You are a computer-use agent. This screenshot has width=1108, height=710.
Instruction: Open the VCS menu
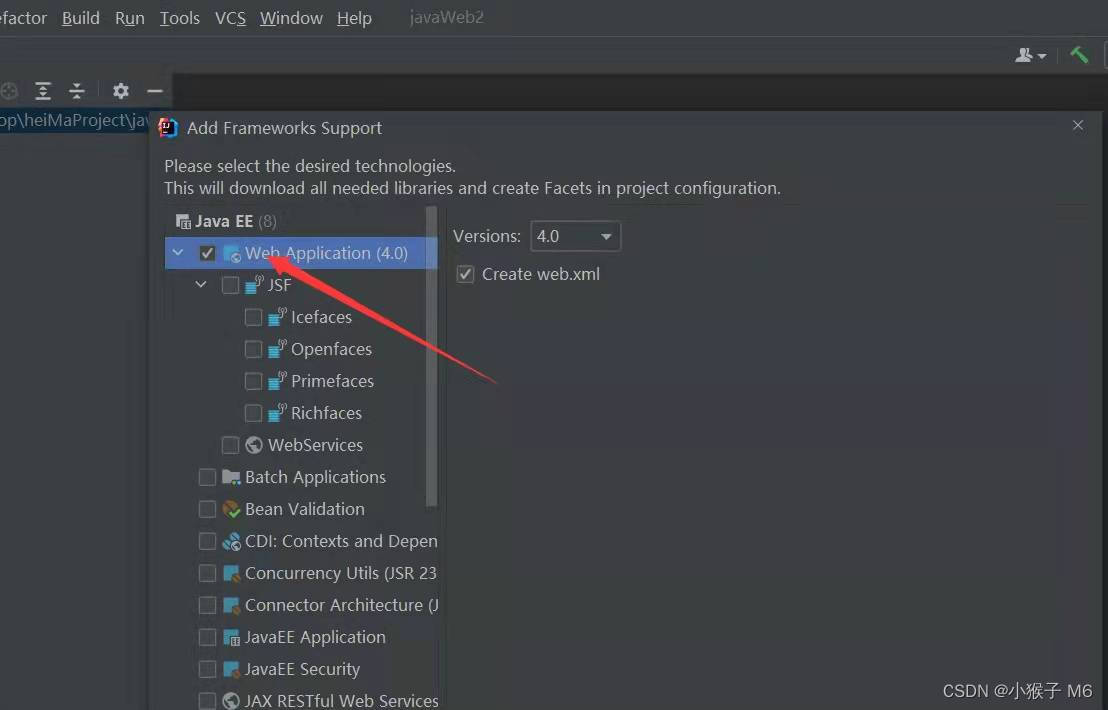(x=230, y=18)
